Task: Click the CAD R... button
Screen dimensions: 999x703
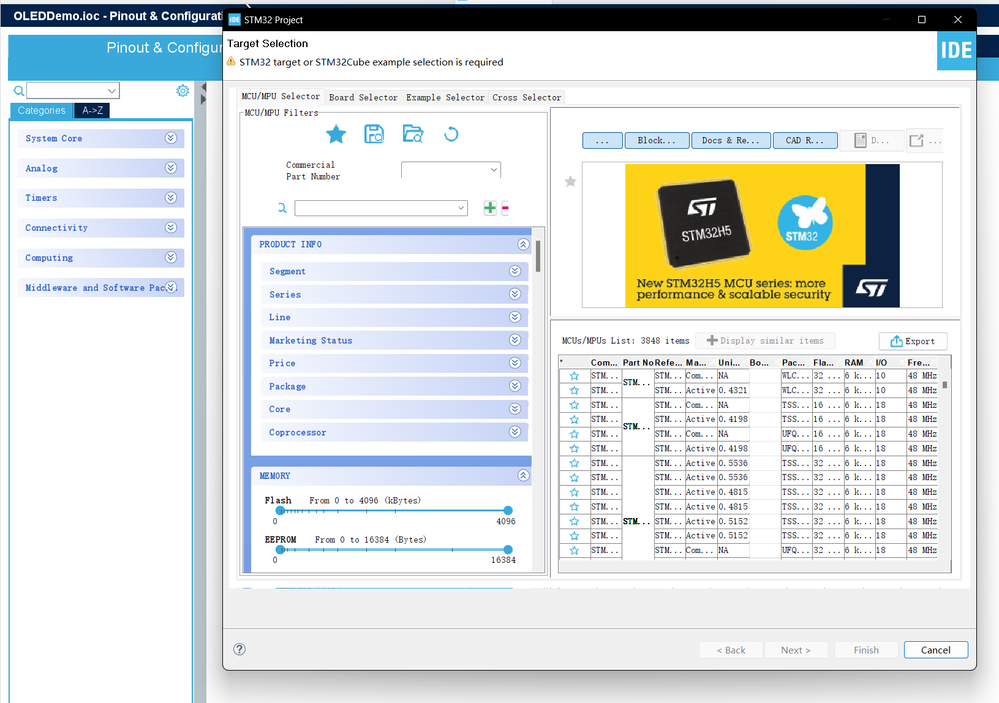Action: [805, 140]
